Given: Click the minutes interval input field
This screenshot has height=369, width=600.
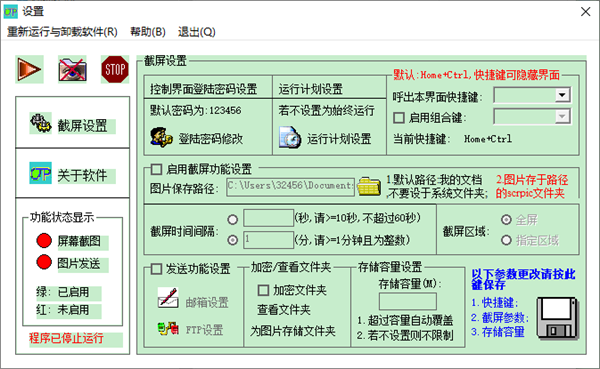Looking at the screenshot, I should coord(269,240).
